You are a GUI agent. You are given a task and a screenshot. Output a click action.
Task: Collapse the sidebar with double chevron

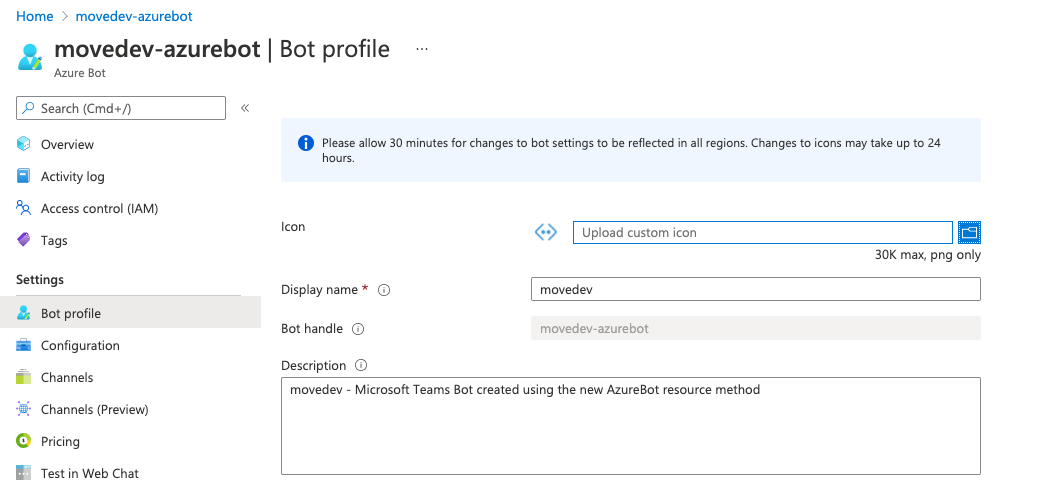point(245,108)
